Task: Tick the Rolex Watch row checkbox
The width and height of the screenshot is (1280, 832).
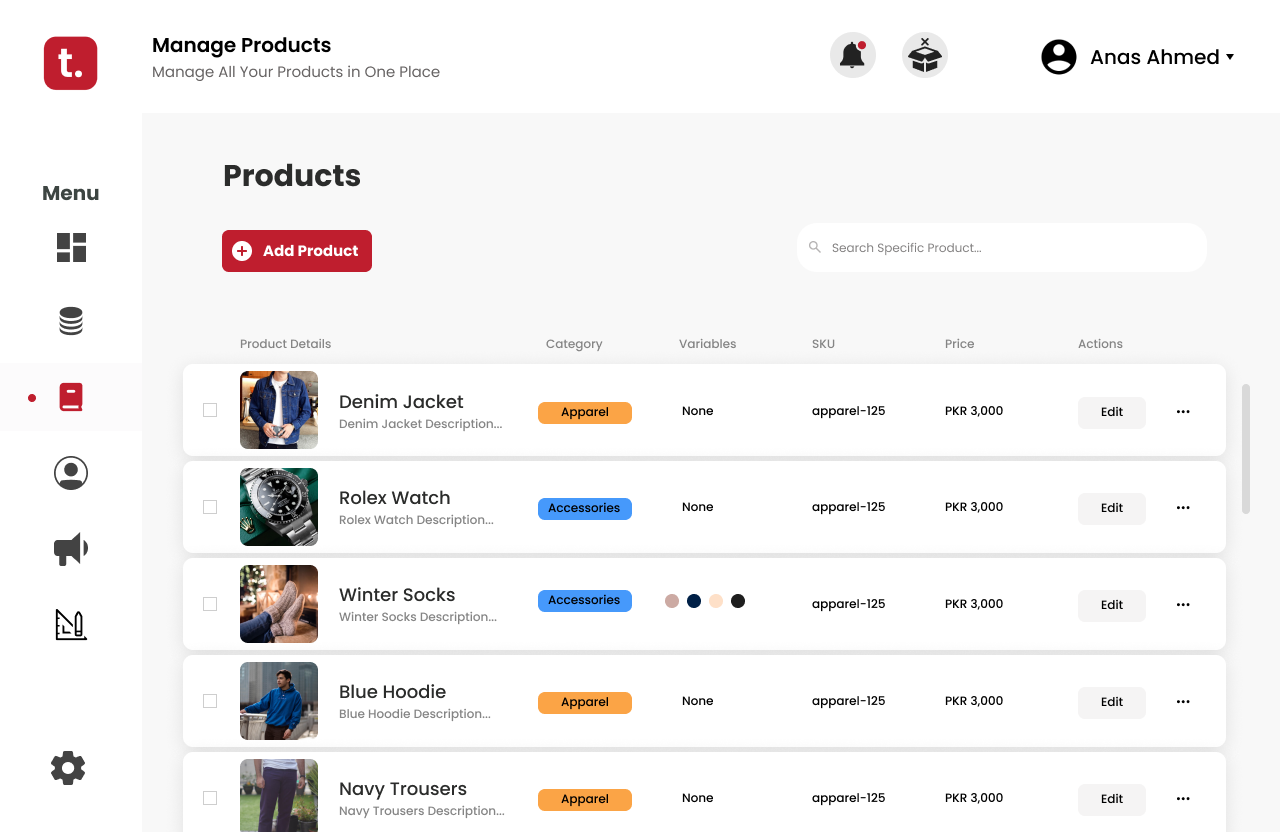Action: coord(210,507)
